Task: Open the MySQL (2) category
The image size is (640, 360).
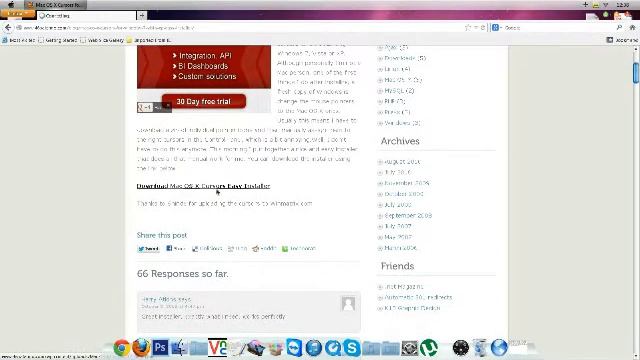Action: [x=399, y=90]
